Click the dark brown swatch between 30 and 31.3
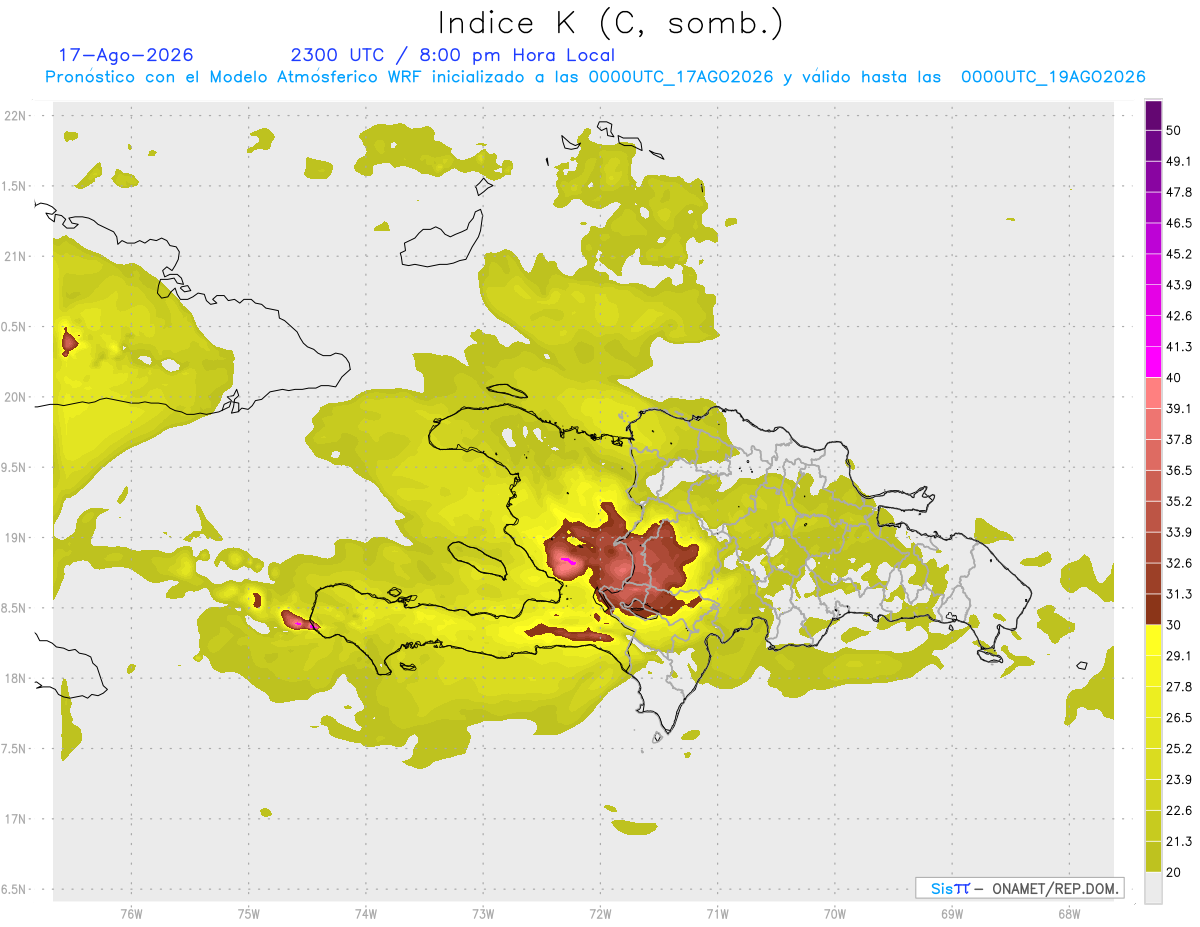 pos(1154,609)
